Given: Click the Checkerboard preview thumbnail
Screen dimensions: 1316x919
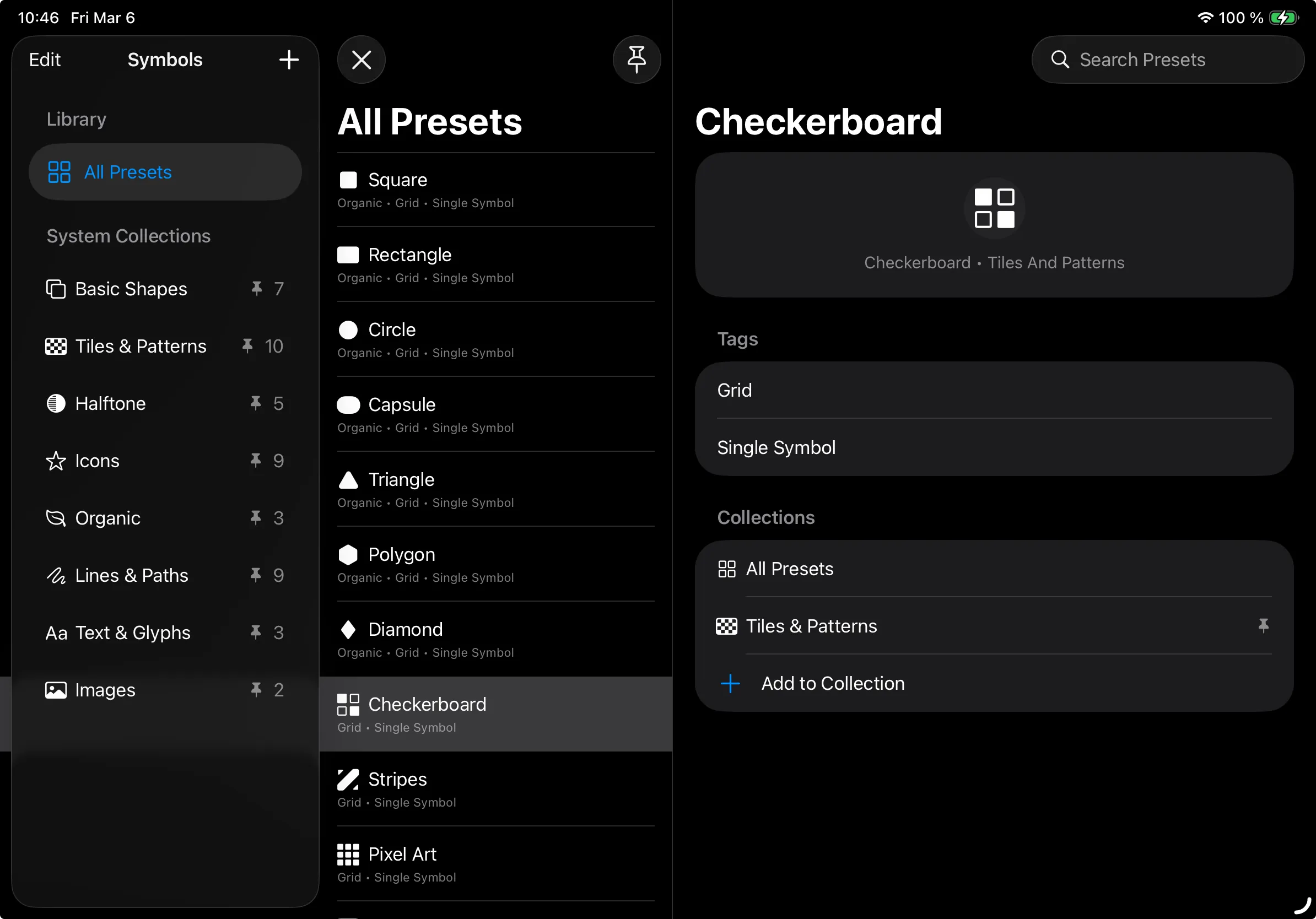Looking at the screenshot, I should pos(993,207).
